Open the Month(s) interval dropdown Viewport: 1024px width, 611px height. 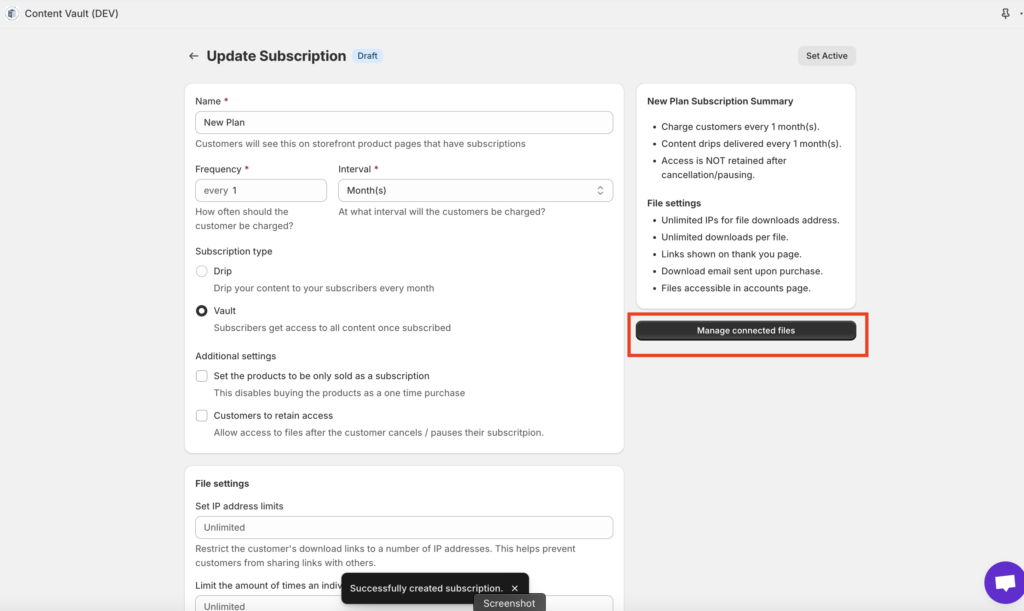[x=475, y=191]
